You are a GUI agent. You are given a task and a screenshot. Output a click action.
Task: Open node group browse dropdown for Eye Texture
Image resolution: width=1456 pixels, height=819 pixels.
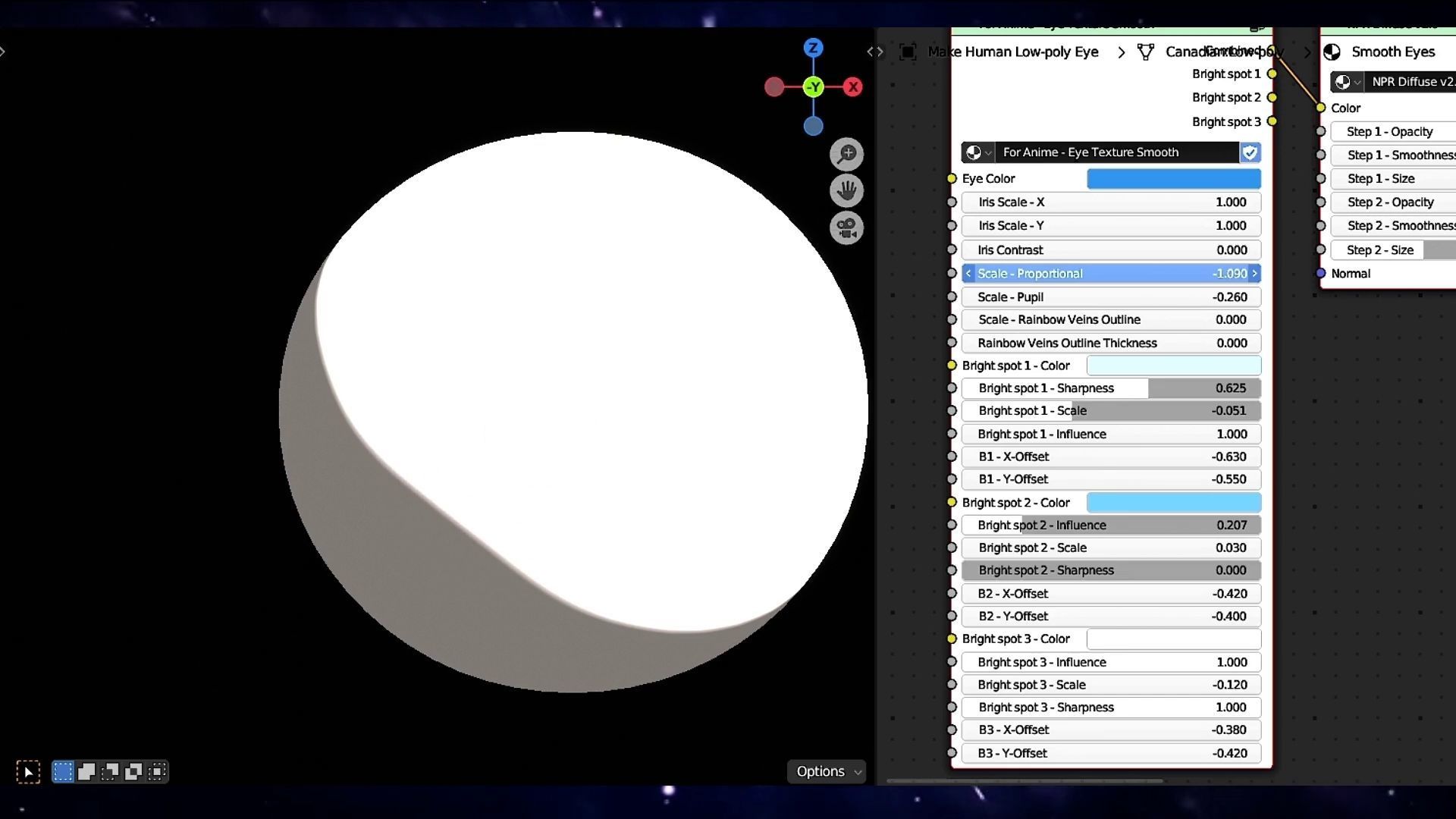point(978,152)
